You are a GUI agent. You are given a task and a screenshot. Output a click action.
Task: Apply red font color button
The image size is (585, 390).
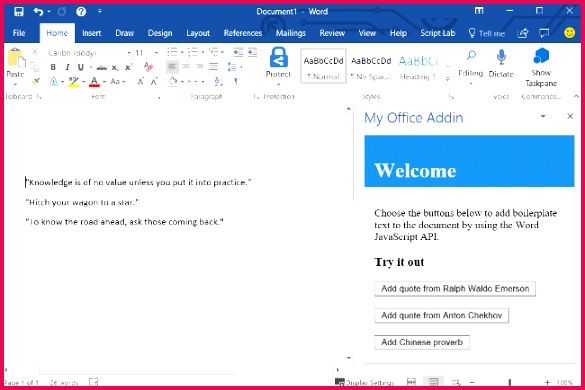pyautogui.click(x=94, y=81)
